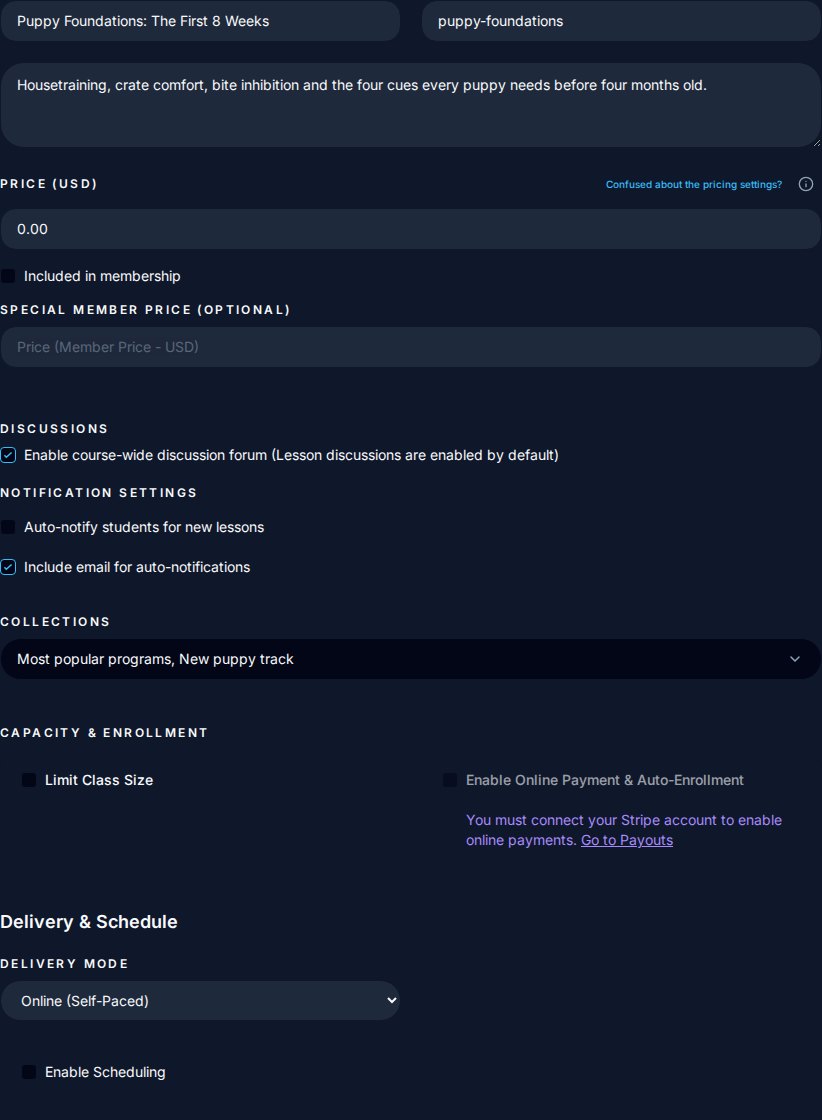
Task: Tick the Limit Class Size checkbox
Action: [x=29, y=780]
